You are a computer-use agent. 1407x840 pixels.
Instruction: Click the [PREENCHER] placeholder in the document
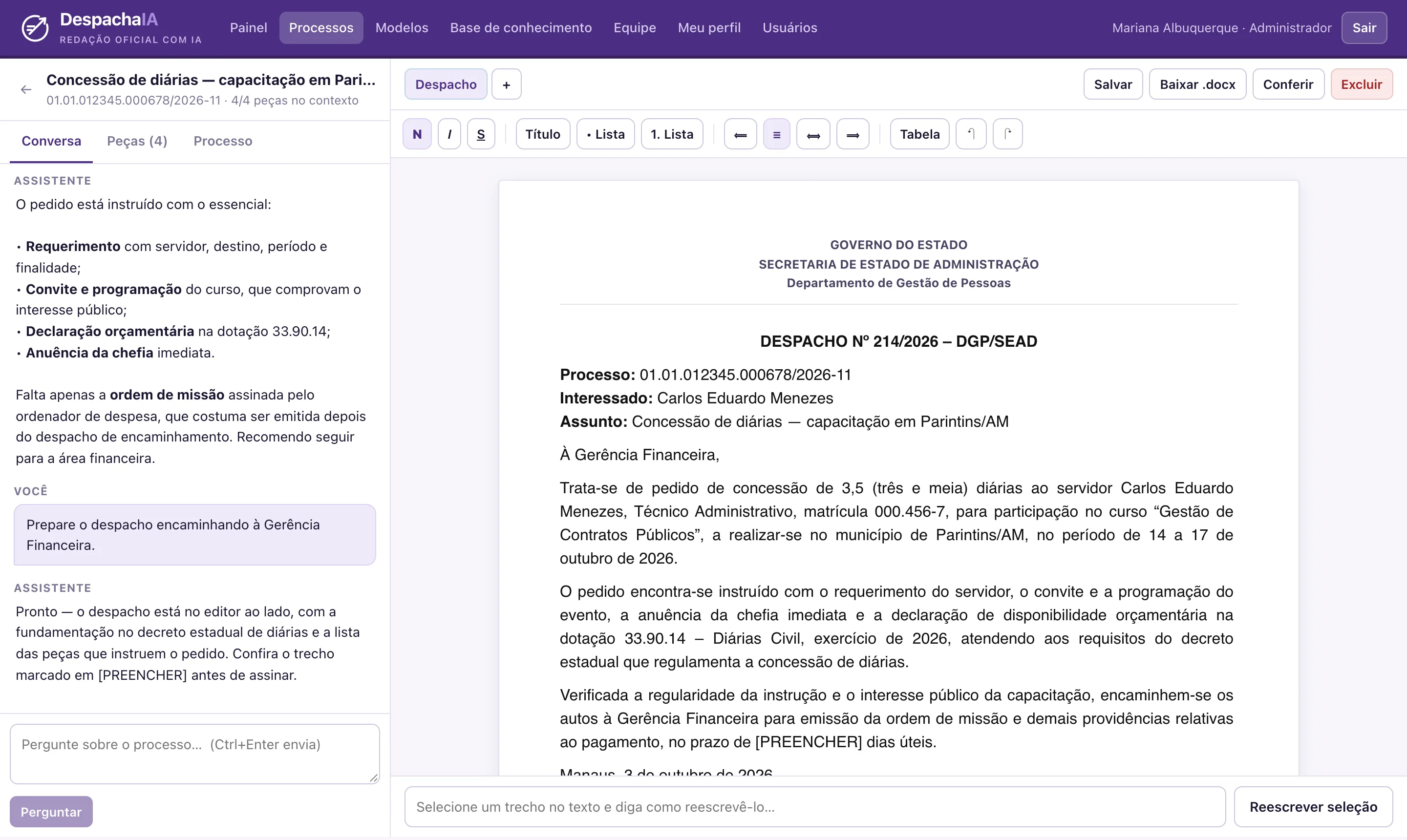808,741
